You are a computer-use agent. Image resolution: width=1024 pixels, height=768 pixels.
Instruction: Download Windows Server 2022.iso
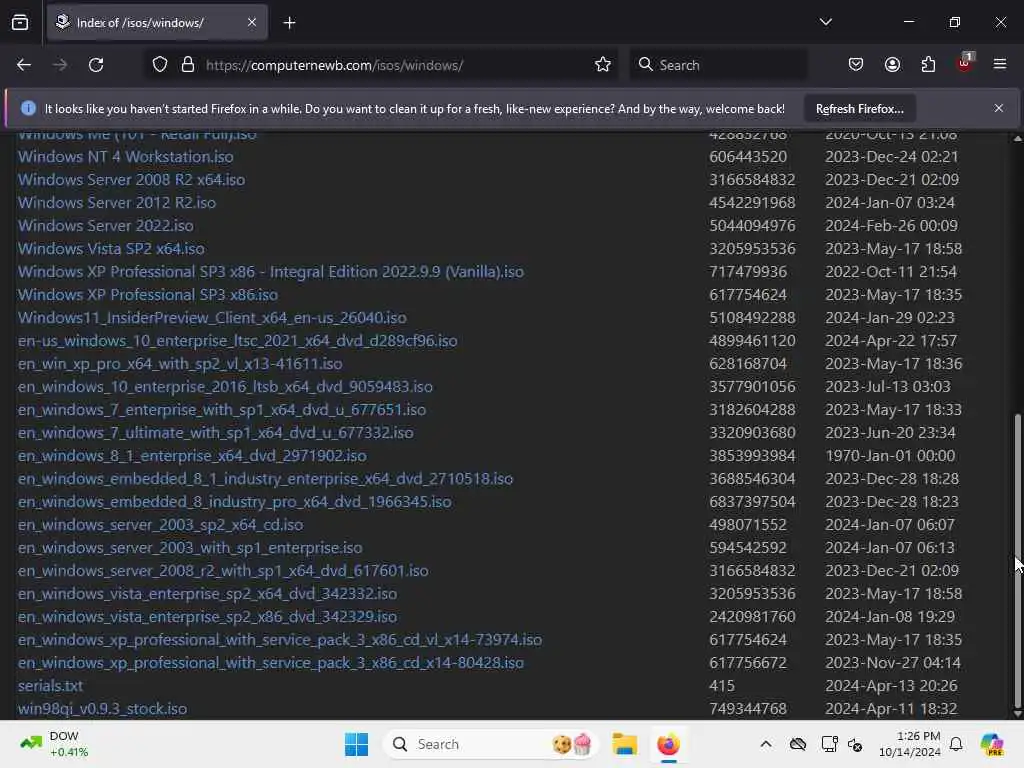coord(106,225)
